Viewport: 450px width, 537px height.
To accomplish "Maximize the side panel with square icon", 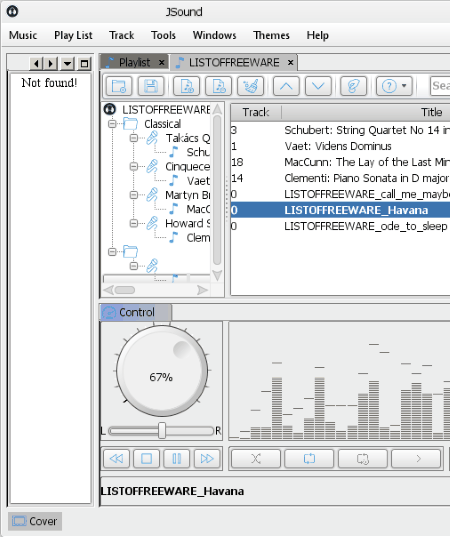I will pos(84,63).
